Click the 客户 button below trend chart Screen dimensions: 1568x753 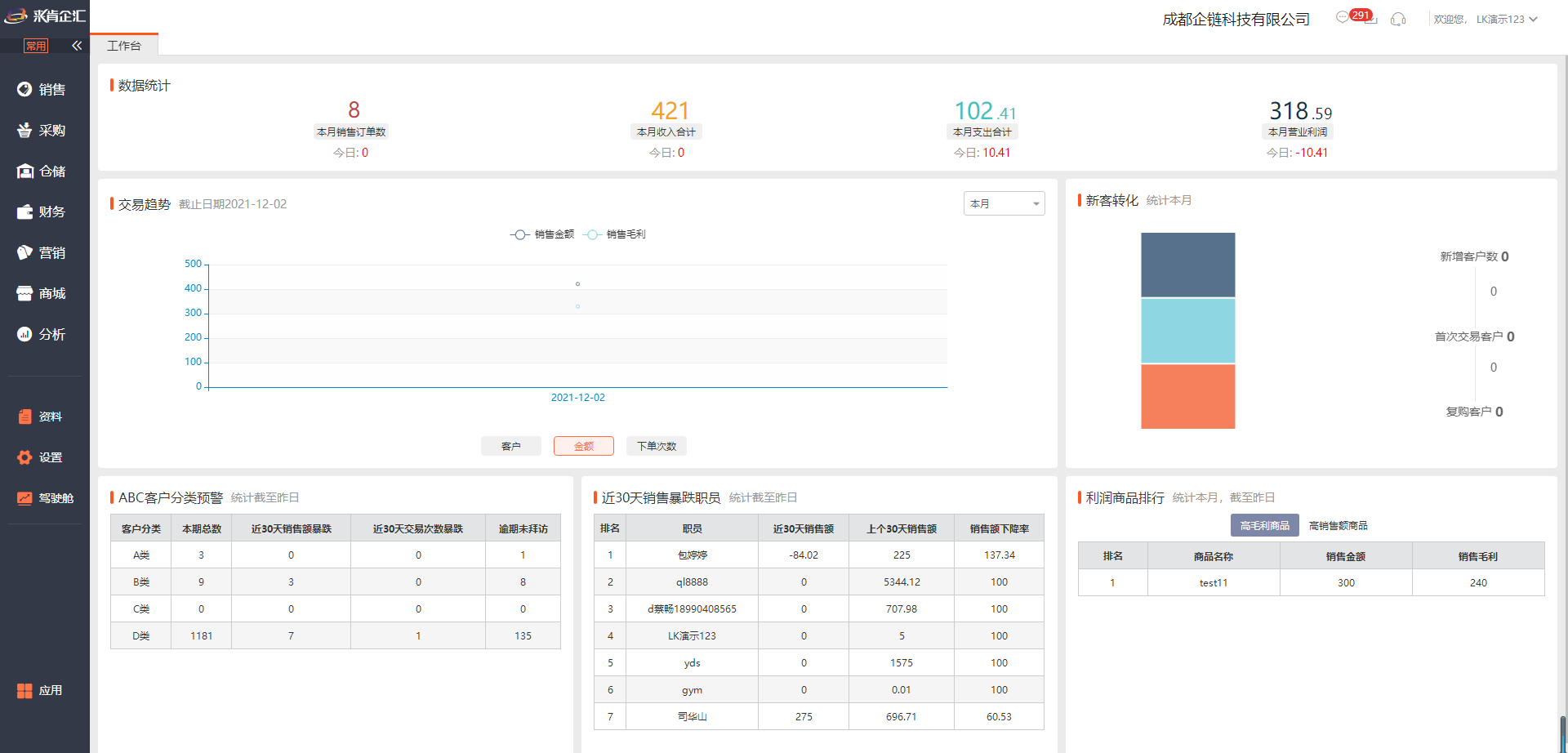[x=510, y=446]
